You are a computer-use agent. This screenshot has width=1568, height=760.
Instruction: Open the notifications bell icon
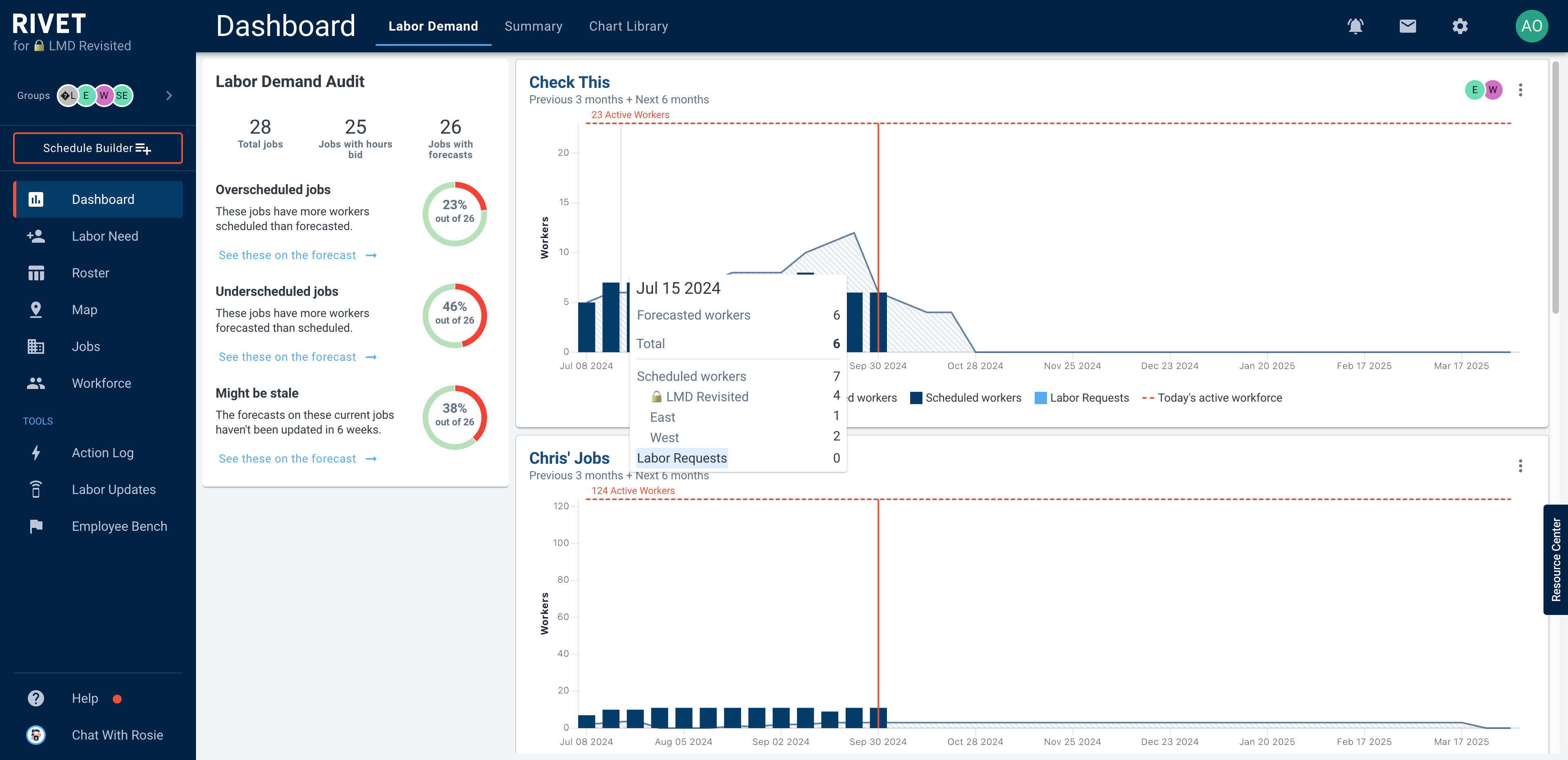(1355, 26)
